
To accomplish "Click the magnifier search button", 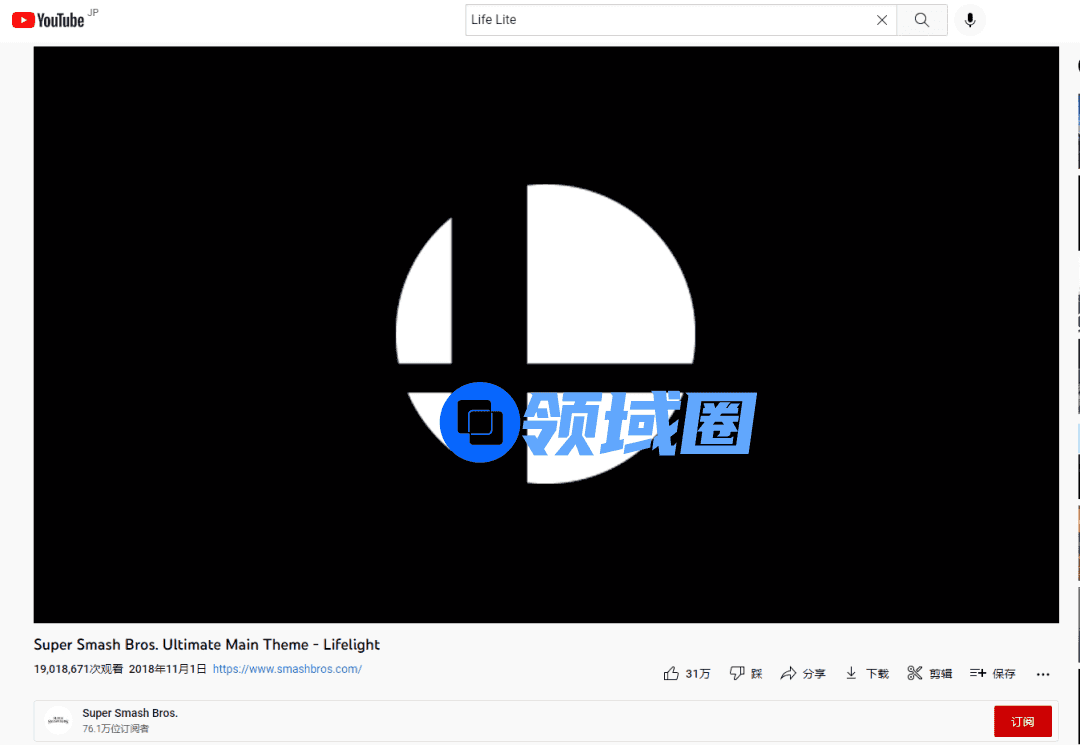I will (922, 20).
